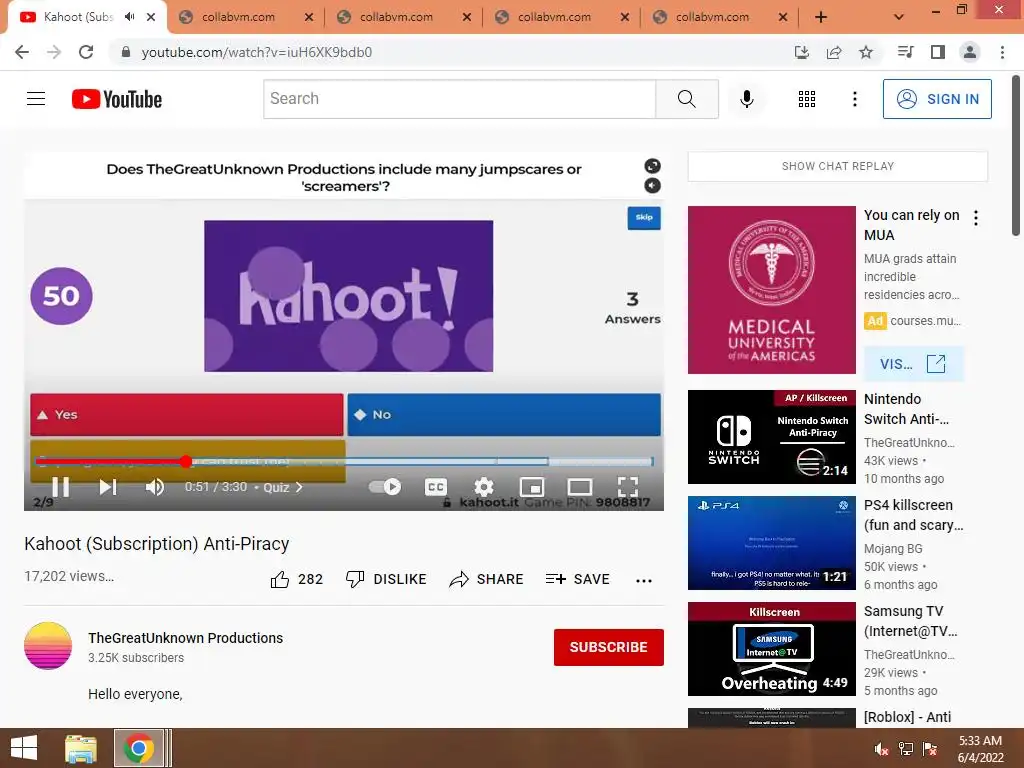Focus the YouTube Search field
Viewport: 1024px width, 768px height.
pyautogui.click(x=460, y=99)
